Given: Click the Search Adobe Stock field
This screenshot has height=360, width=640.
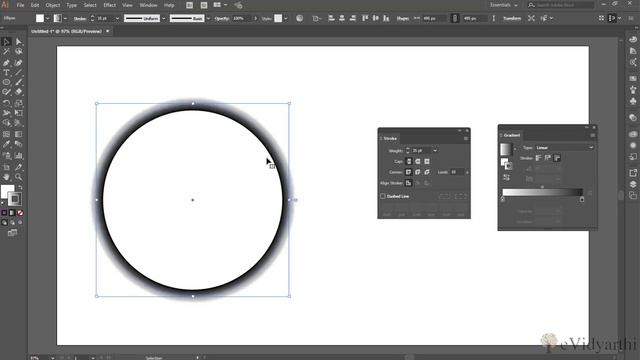Looking at the screenshot, I should coord(560,5).
